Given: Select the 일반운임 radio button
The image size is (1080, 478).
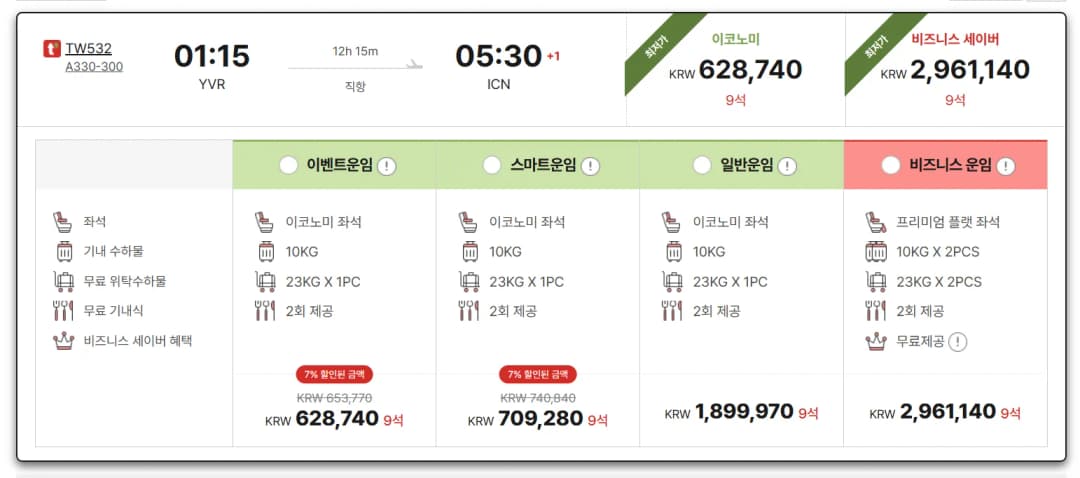Looking at the screenshot, I should (x=702, y=165).
